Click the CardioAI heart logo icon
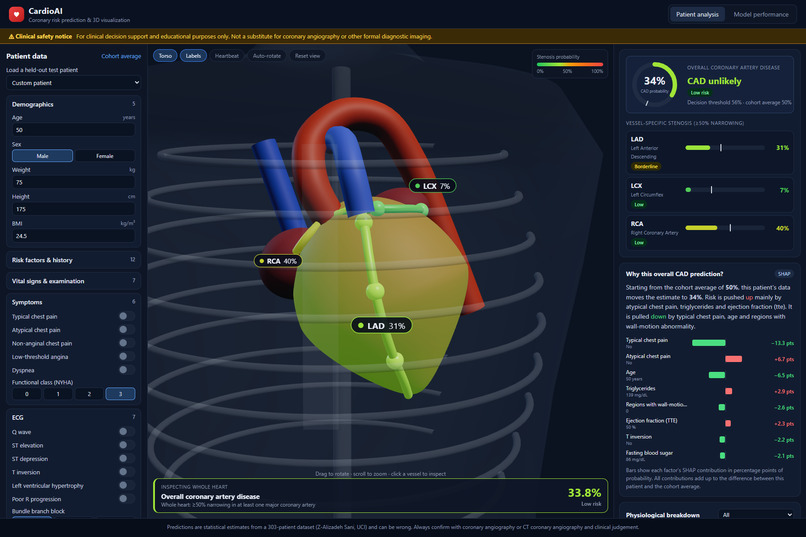Viewport: 806px width, 537px height. point(16,14)
